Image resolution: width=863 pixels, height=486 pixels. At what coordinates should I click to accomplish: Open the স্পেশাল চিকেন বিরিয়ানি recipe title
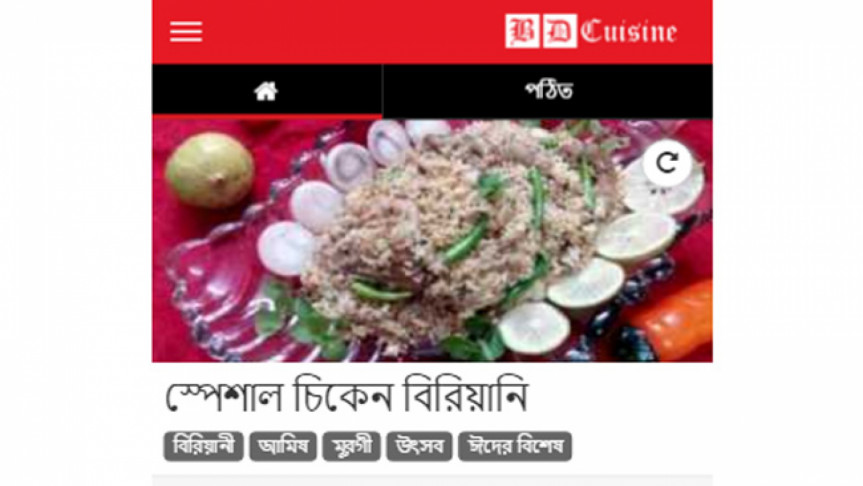(x=347, y=395)
